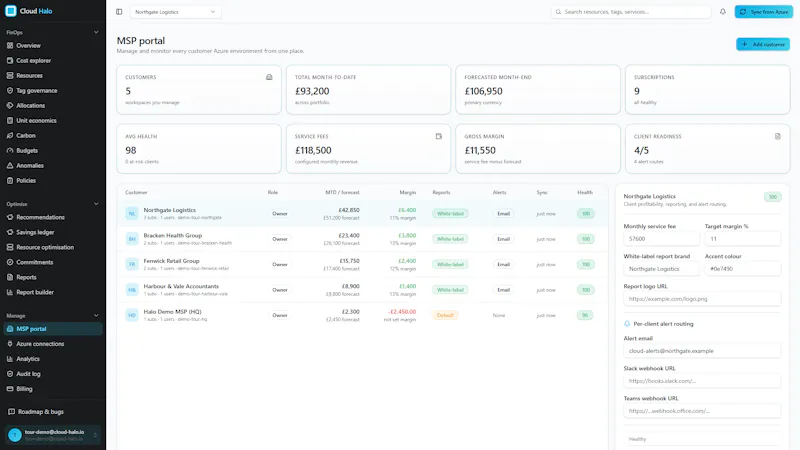Click the Customers card building icon

269,77
